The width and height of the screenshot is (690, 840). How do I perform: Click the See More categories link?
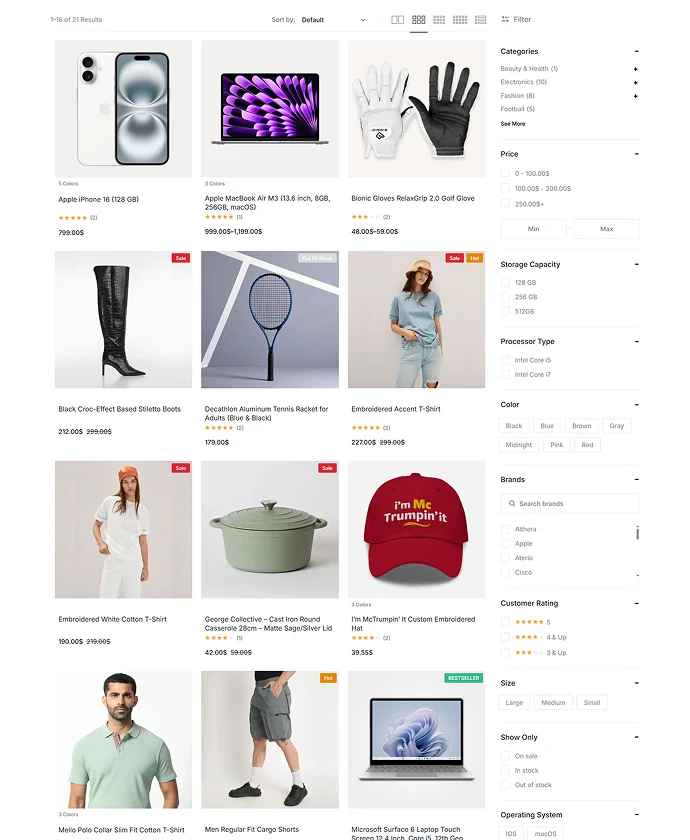513,124
